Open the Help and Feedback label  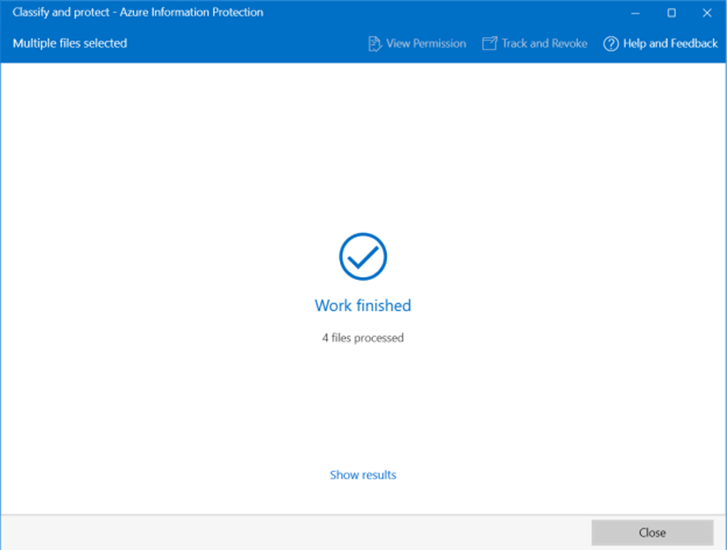(x=670, y=44)
